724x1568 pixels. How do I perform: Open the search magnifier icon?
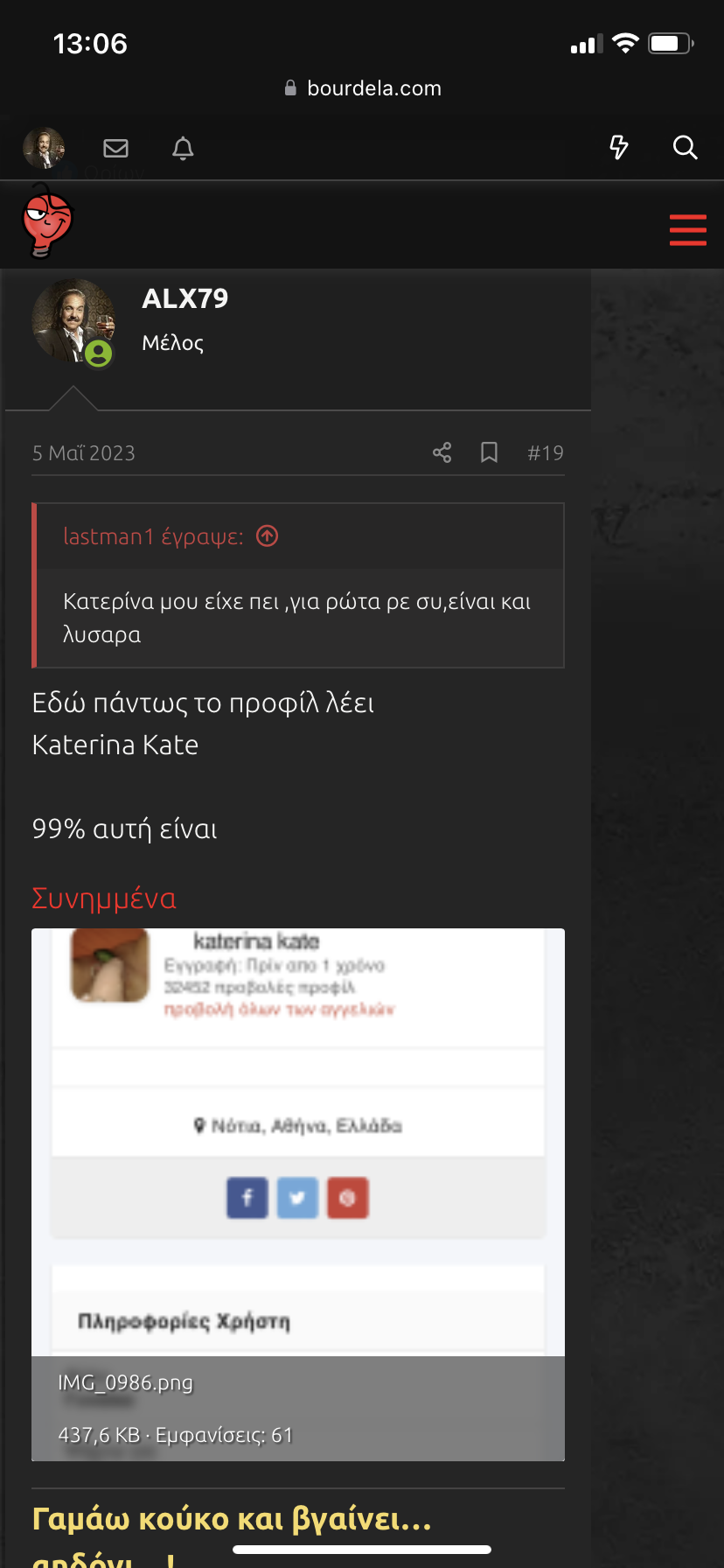pos(685,147)
